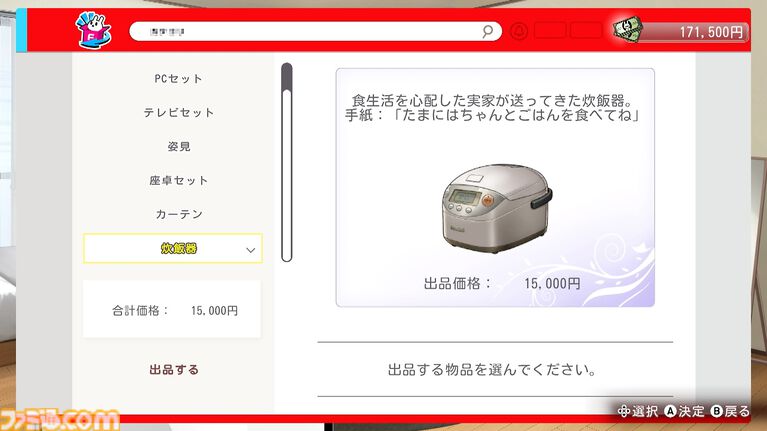Click the 出品する listing button
The height and width of the screenshot is (431, 767).
(174, 369)
